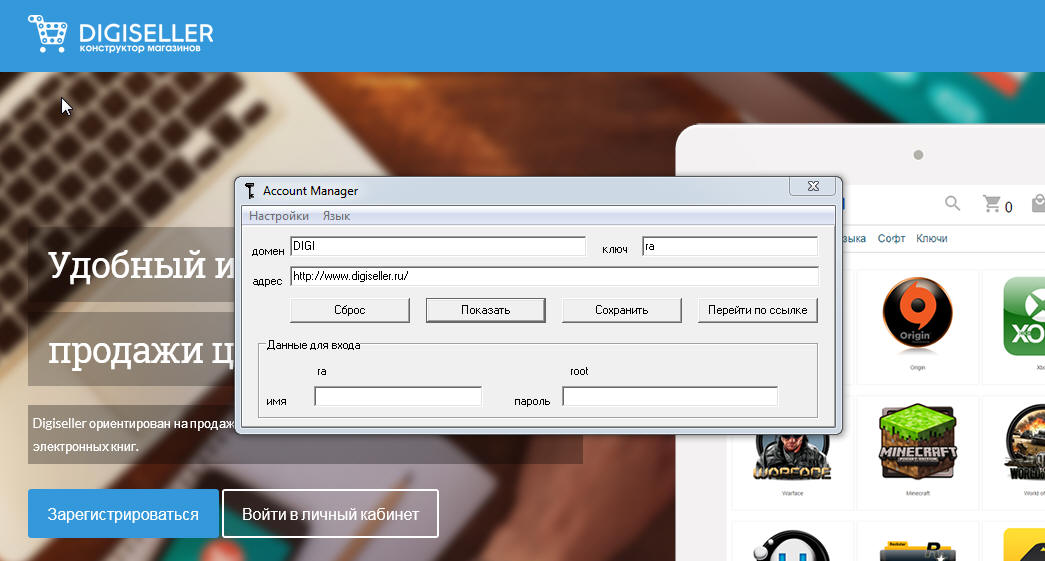Viewport: 1045px width, 561px height.
Task: Open the shopping cart icon in store preview
Action: click(992, 205)
